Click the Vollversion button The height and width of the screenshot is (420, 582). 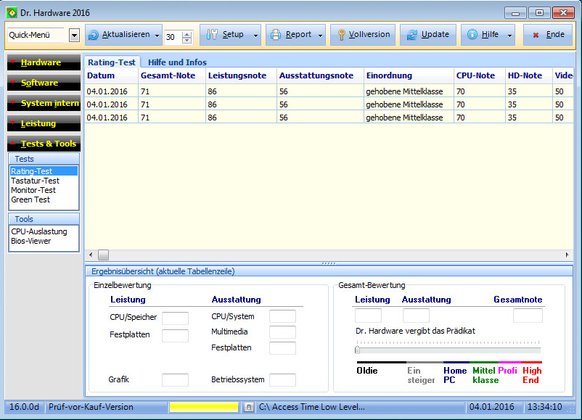[x=363, y=35]
